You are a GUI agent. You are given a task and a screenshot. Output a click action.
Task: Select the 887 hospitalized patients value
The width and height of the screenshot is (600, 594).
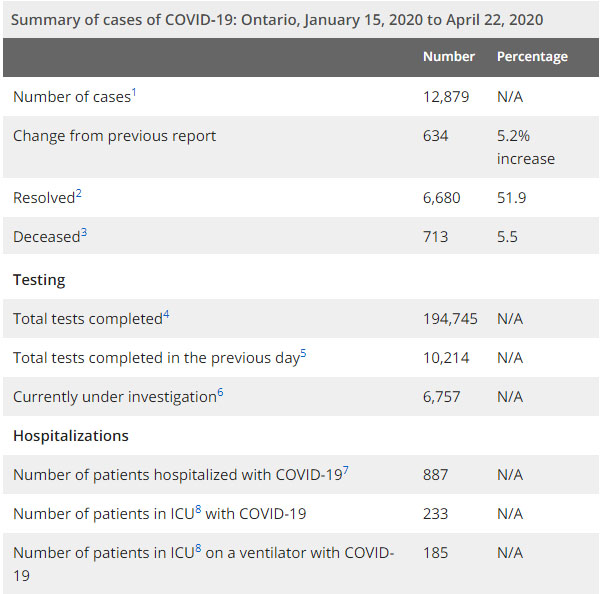click(x=436, y=475)
